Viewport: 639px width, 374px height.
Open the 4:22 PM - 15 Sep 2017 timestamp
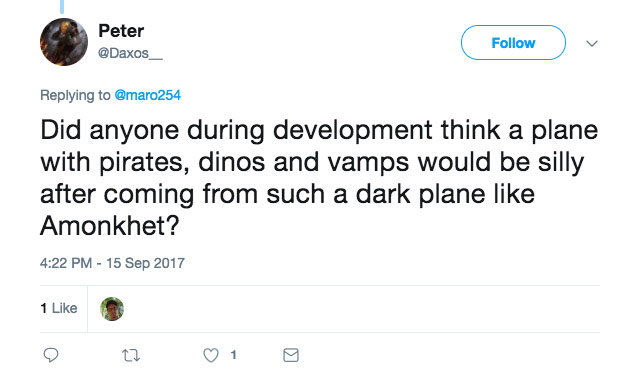[112, 263]
